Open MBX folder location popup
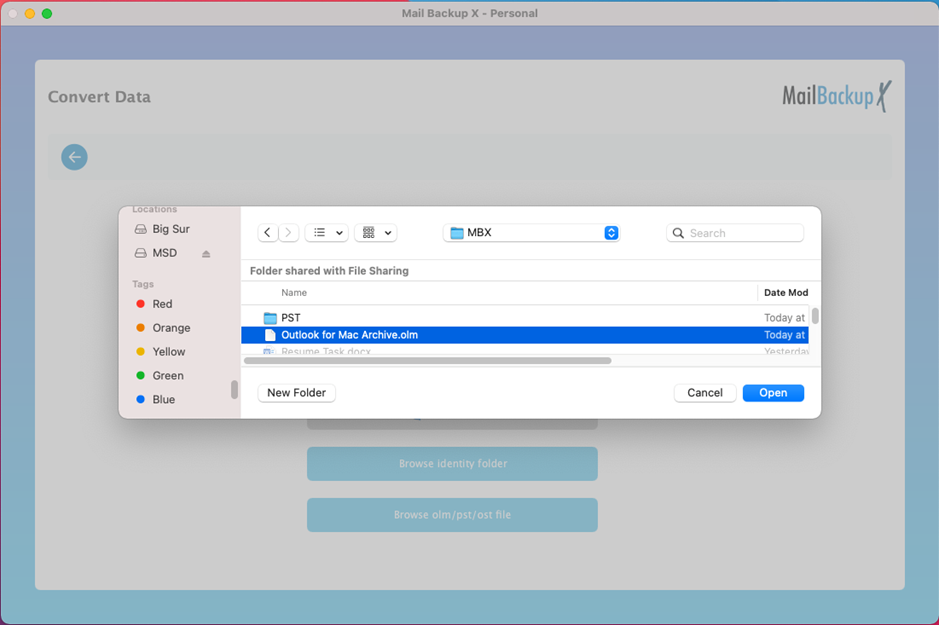The width and height of the screenshot is (939, 625). coord(531,232)
